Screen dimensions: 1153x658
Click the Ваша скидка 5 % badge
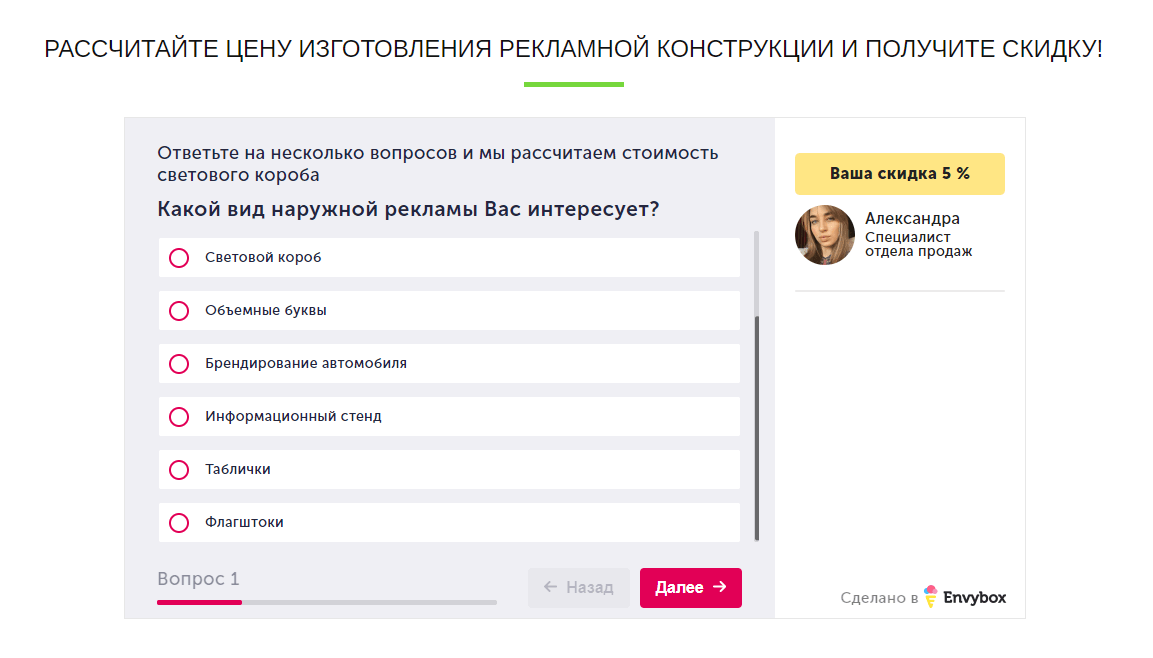point(899,174)
